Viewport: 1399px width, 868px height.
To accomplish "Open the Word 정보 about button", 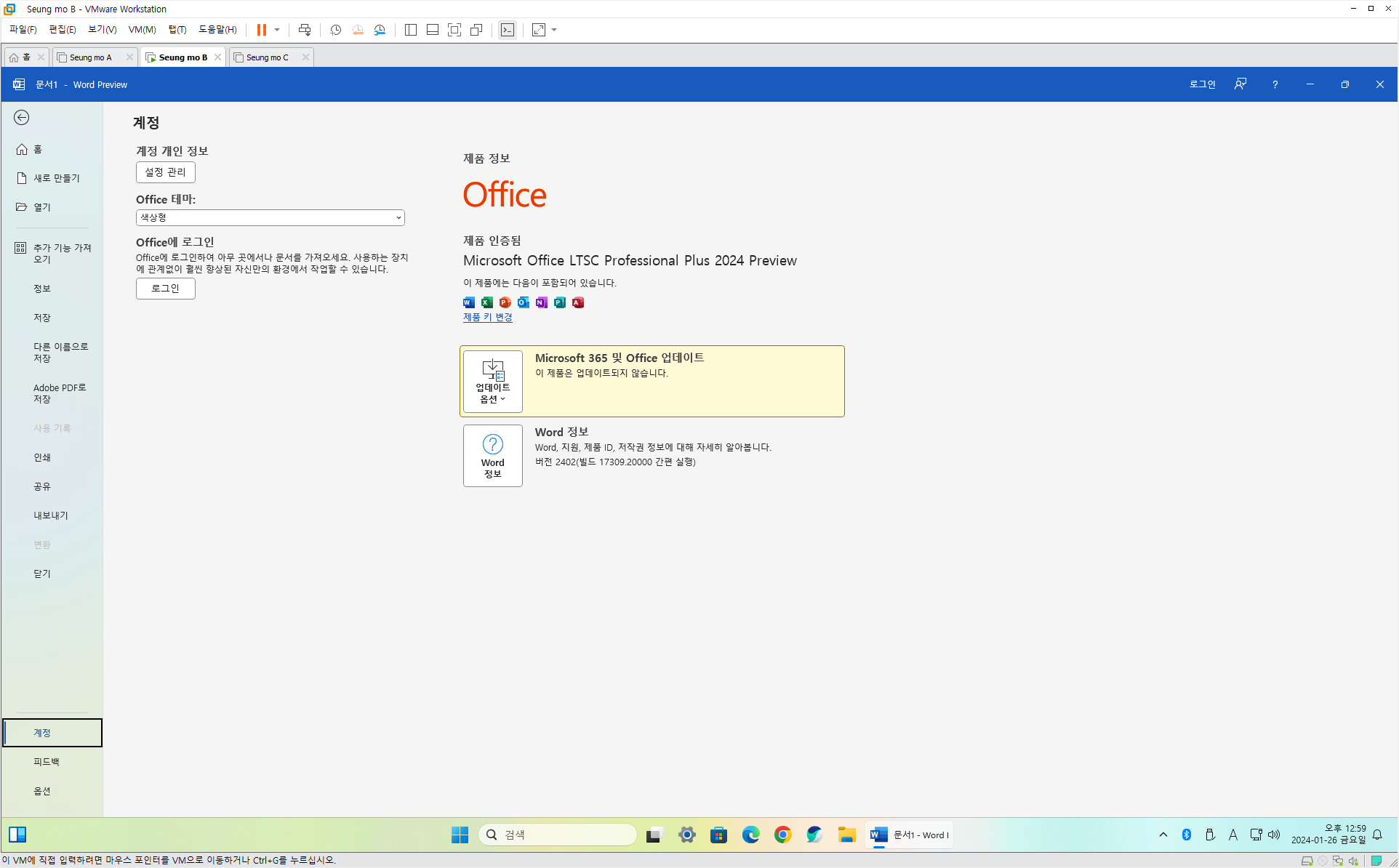I will click(x=492, y=456).
